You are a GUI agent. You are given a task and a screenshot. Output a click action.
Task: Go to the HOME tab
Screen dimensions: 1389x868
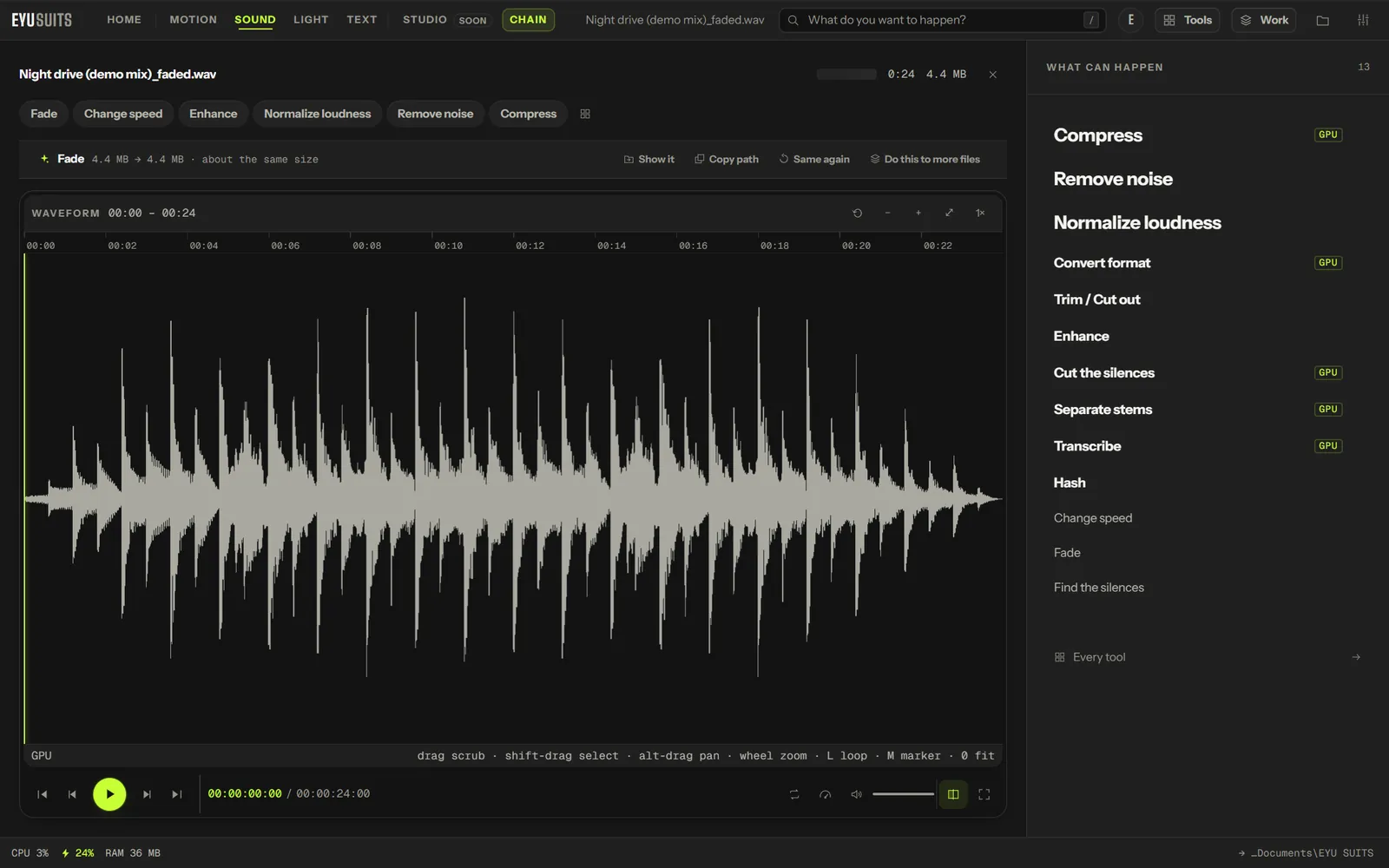124,19
